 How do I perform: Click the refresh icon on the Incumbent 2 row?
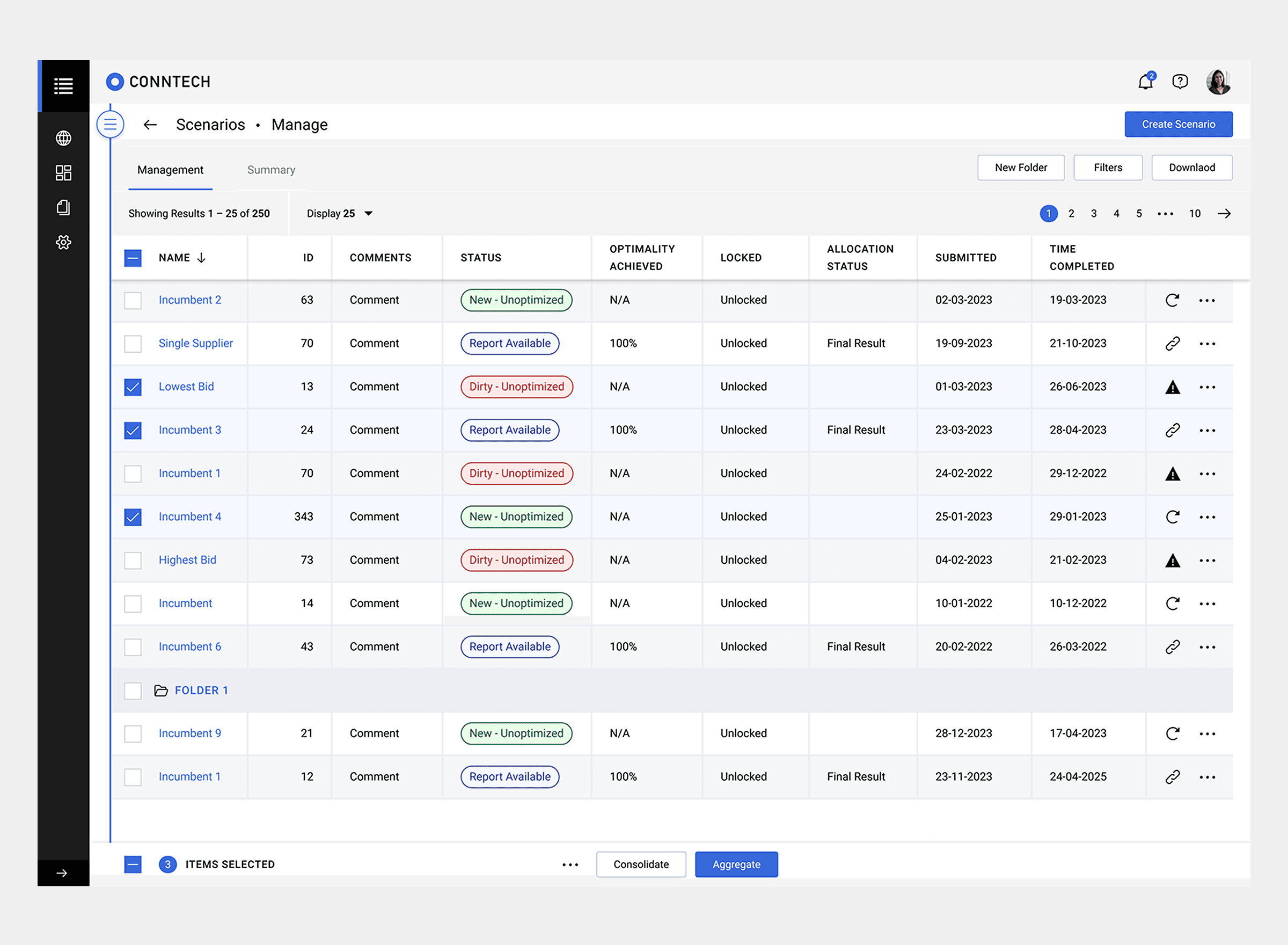tap(1173, 300)
